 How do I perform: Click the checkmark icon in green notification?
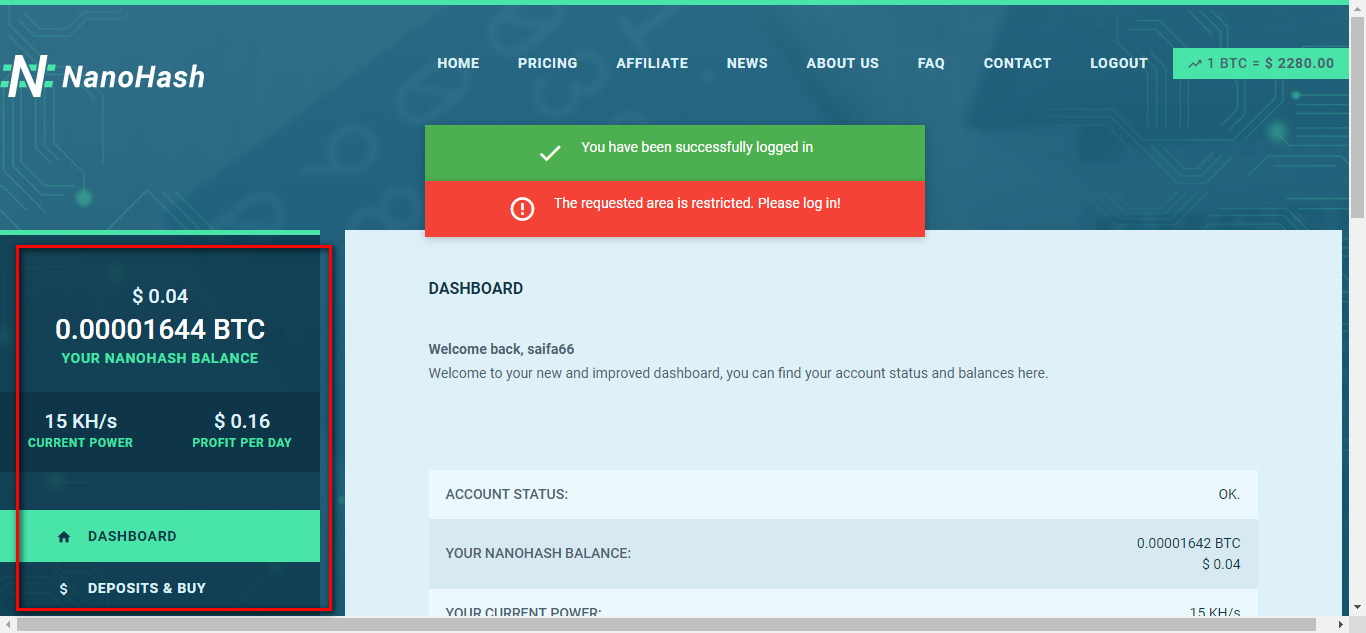point(549,153)
